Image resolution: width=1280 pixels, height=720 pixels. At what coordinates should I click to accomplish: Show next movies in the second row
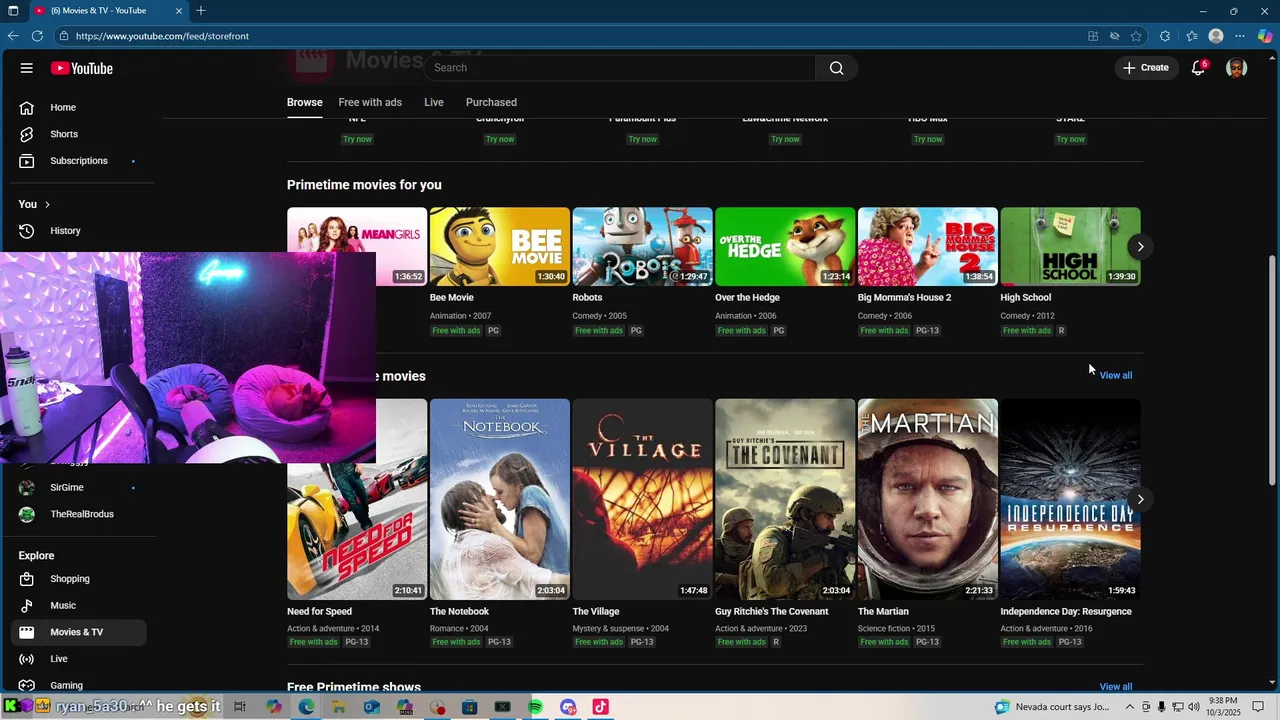pos(1140,499)
